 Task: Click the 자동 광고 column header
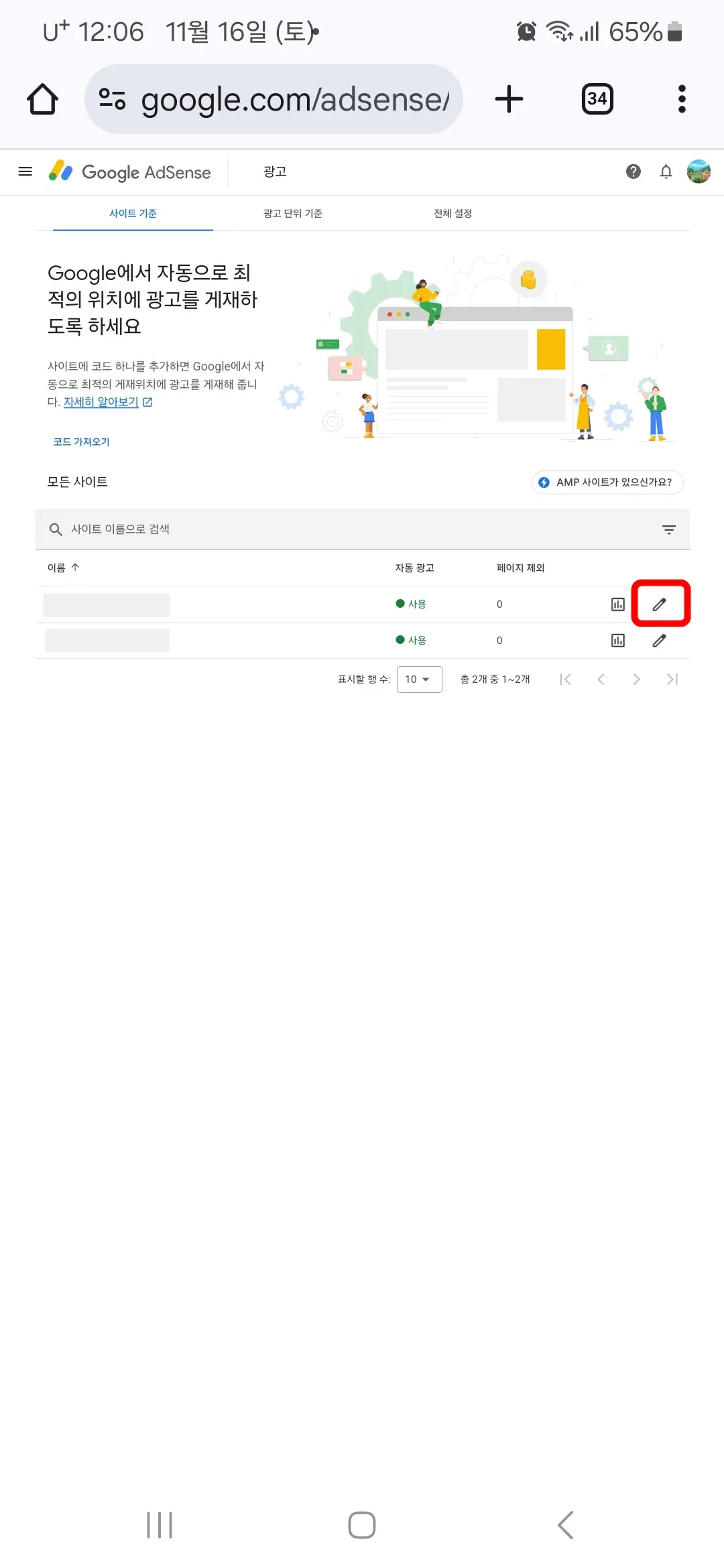(414, 568)
